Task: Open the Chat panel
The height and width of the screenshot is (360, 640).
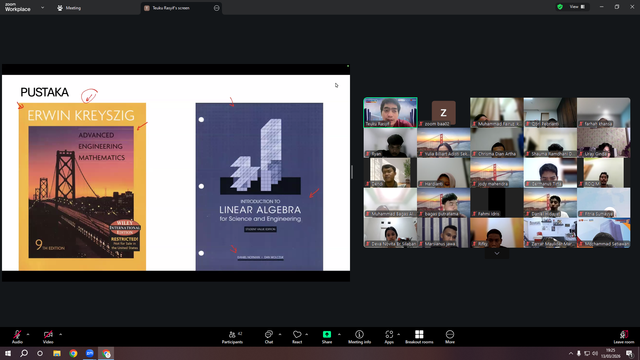Action: click(x=269, y=337)
